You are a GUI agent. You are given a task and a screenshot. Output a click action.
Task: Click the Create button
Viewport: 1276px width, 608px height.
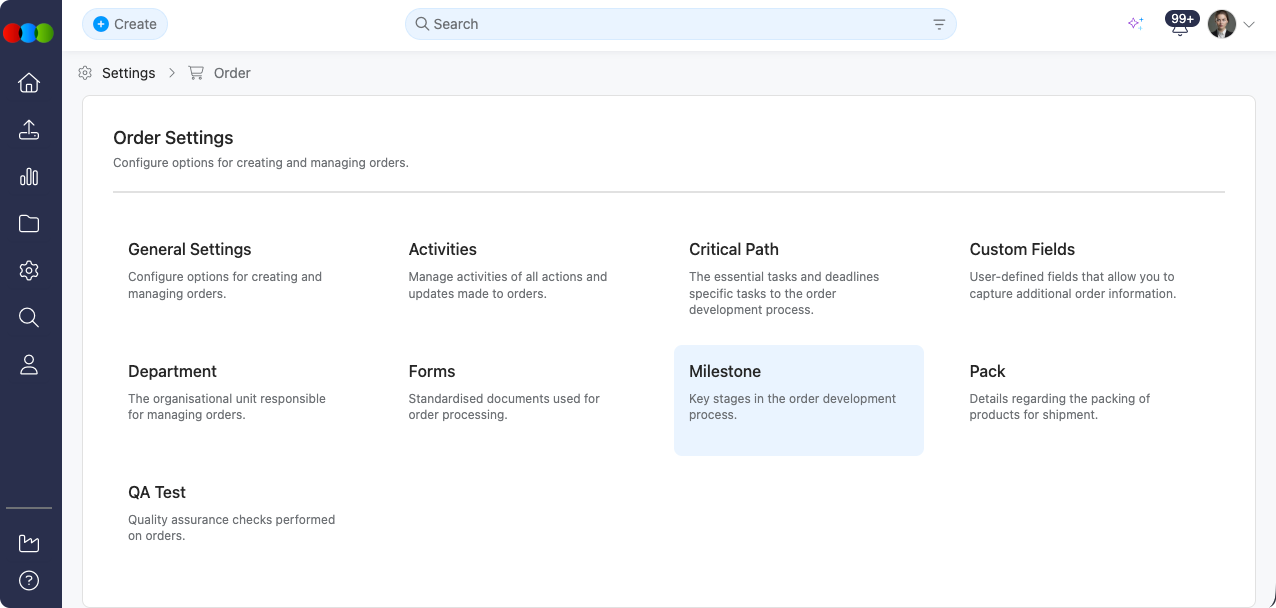(125, 24)
